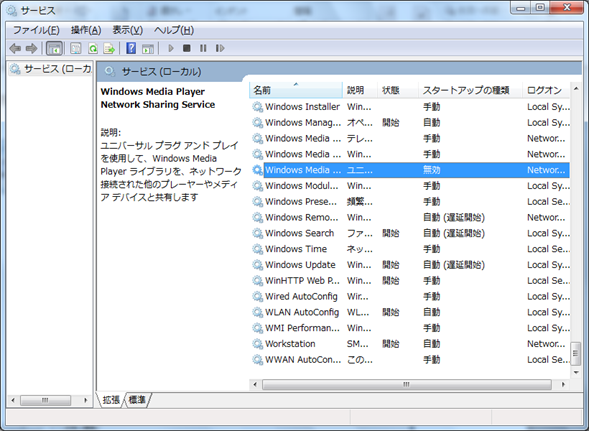Select the Windows Search service name

pos(299,233)
